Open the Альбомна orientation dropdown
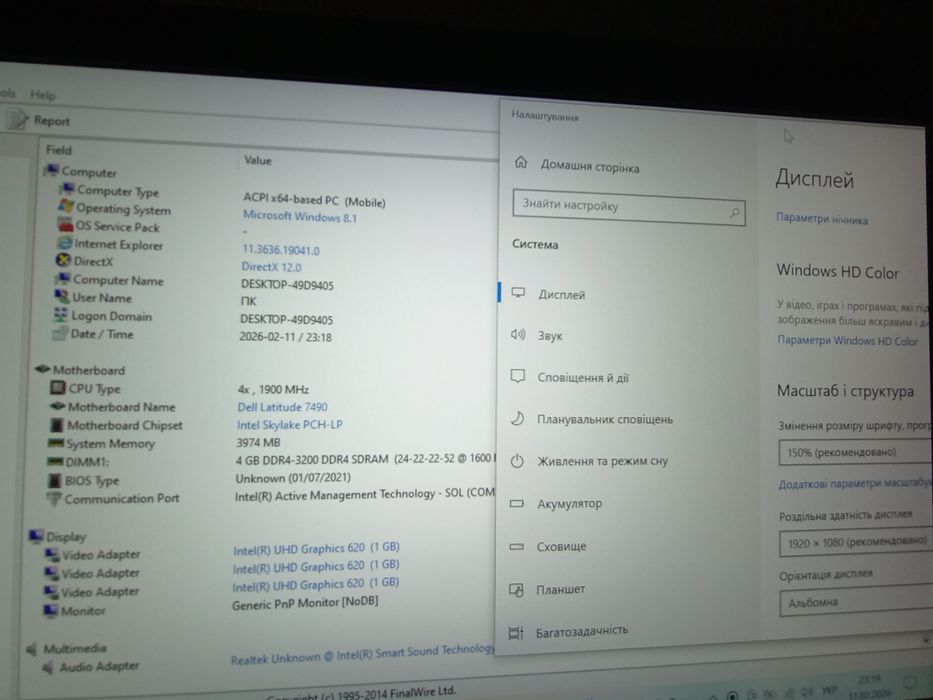The width and height of the screenshot is (933, 700). (856, 602)
